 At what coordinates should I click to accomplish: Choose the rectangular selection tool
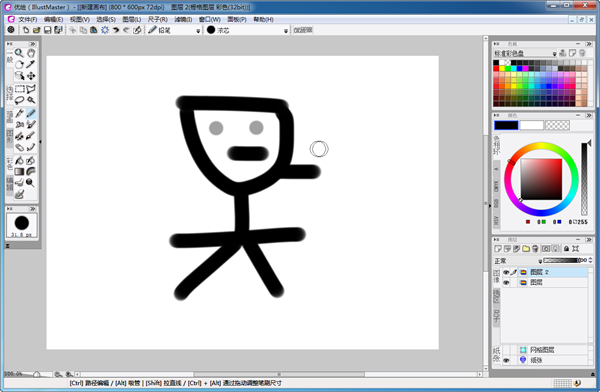(x=19, y=89)
